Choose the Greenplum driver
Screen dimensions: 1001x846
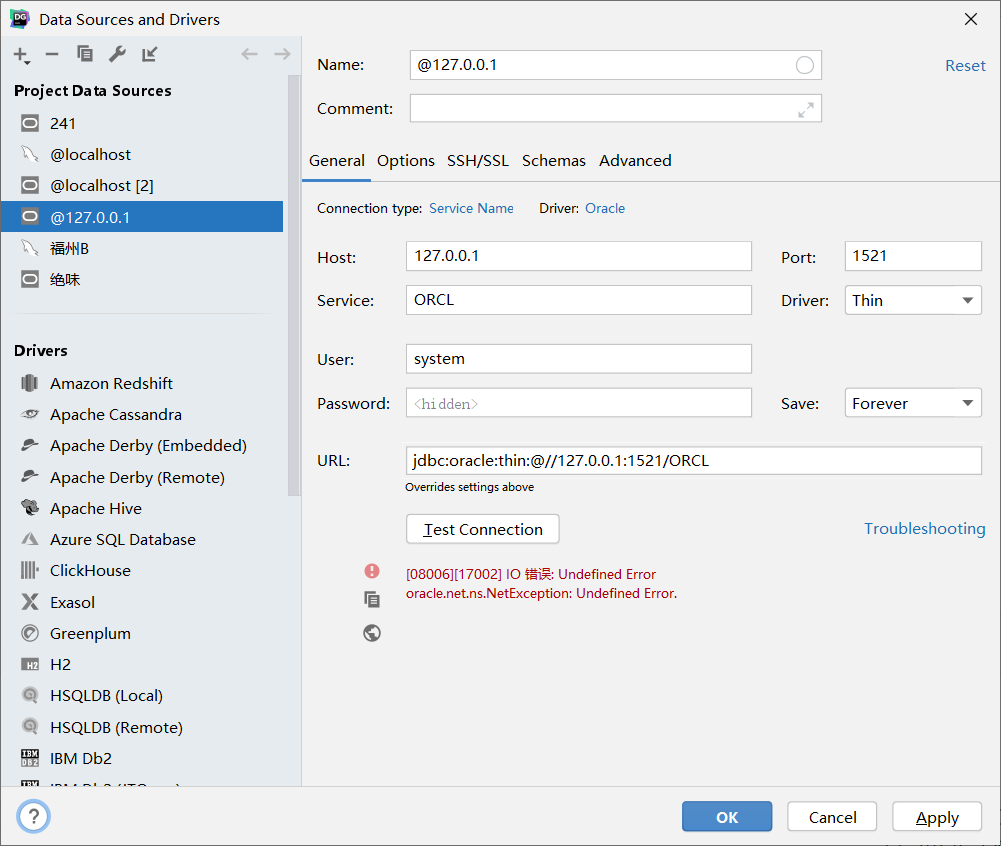pyautogui.click(x=142, y=633)
